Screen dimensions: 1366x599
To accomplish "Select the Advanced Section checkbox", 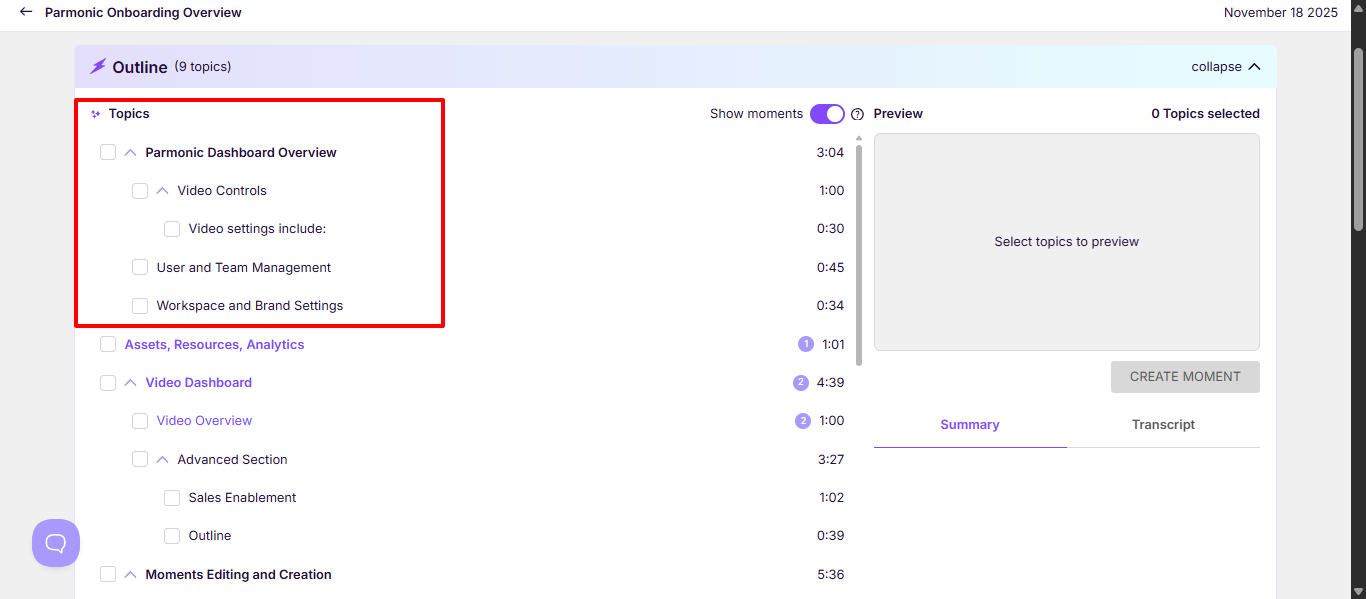I will tap(140, 459).
